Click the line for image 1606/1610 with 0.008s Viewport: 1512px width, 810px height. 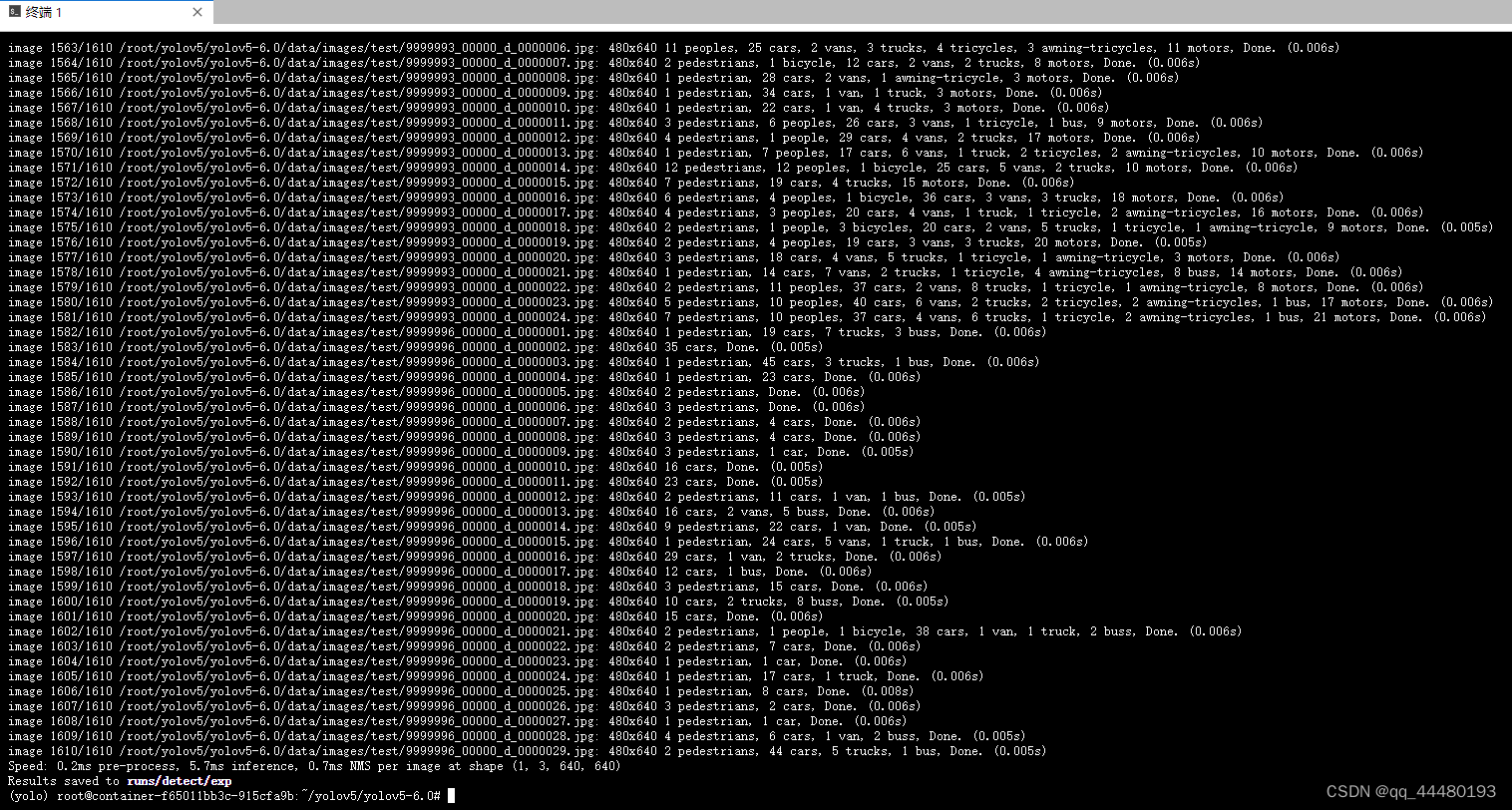pyautogui.click(x=461, y=690)
